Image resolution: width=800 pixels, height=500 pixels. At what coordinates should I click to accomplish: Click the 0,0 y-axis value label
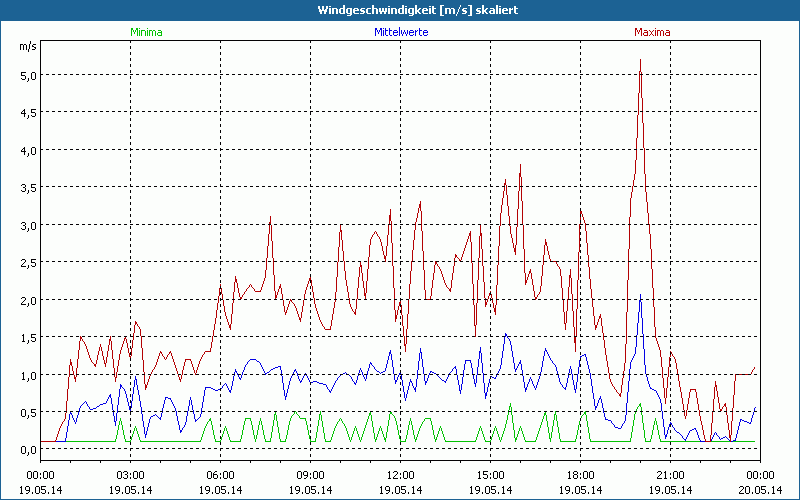click(27, 450)
